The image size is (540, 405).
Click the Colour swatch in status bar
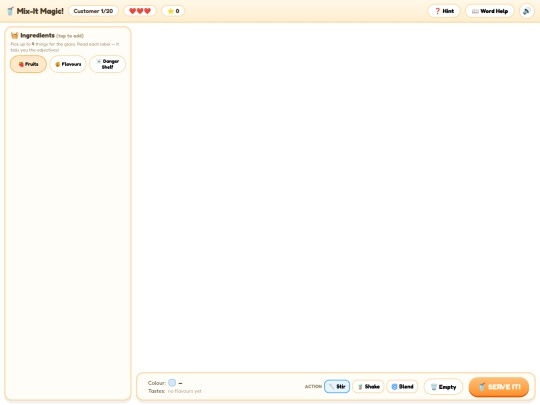(172, 383)
